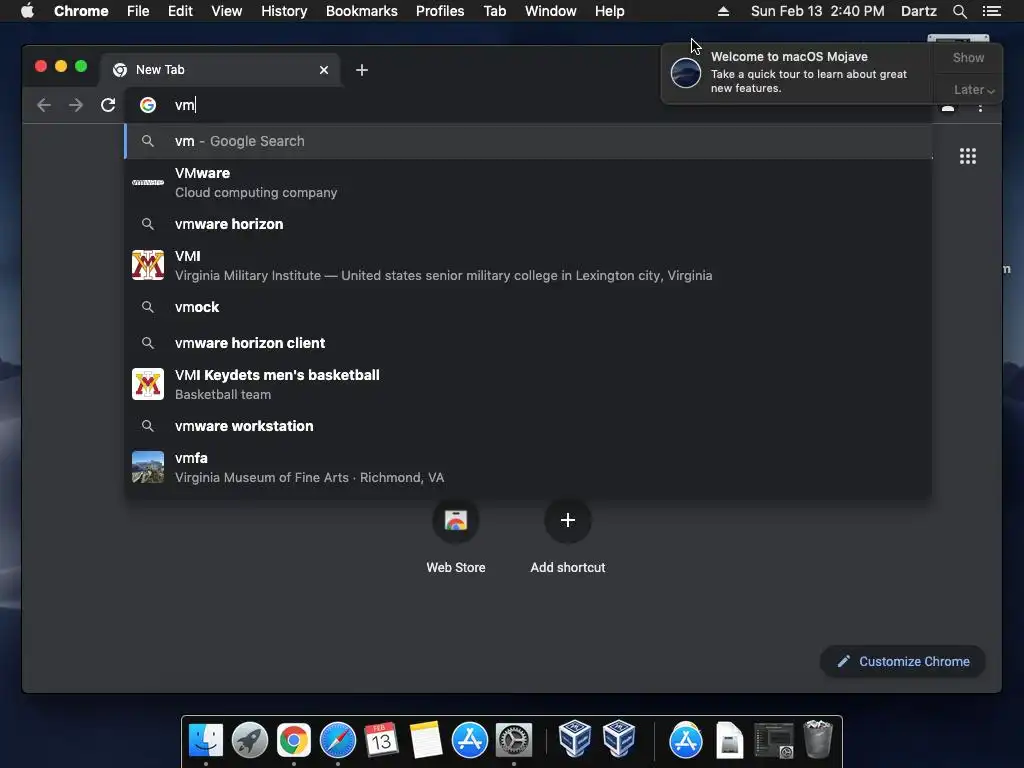The width and height of the screenshot is (1024, 768).
Task: Open the View menu
Action: coord(227,11)
